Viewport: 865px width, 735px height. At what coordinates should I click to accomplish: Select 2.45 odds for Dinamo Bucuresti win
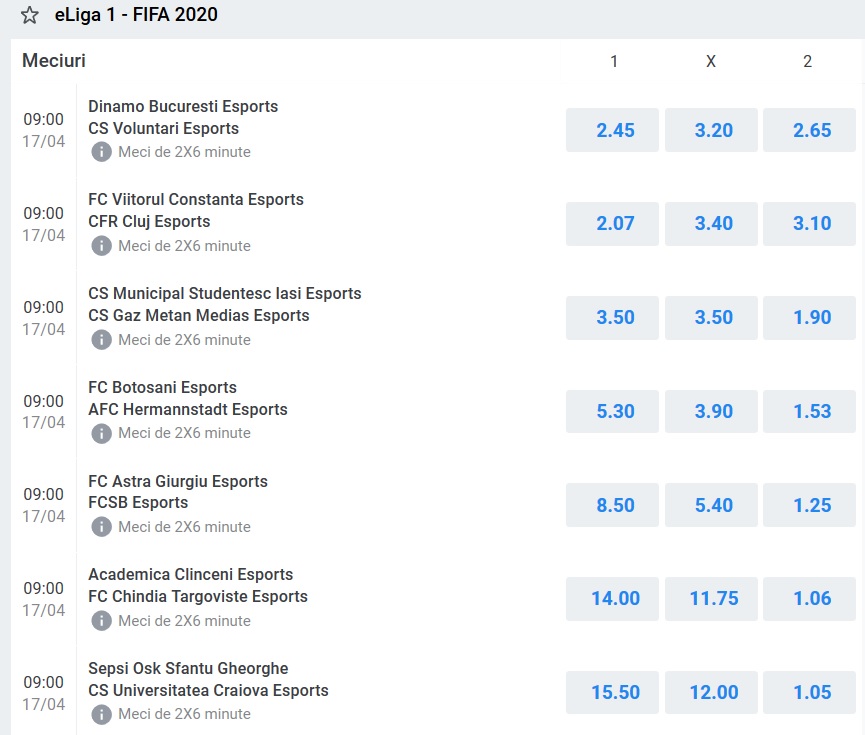coord(613,130)
